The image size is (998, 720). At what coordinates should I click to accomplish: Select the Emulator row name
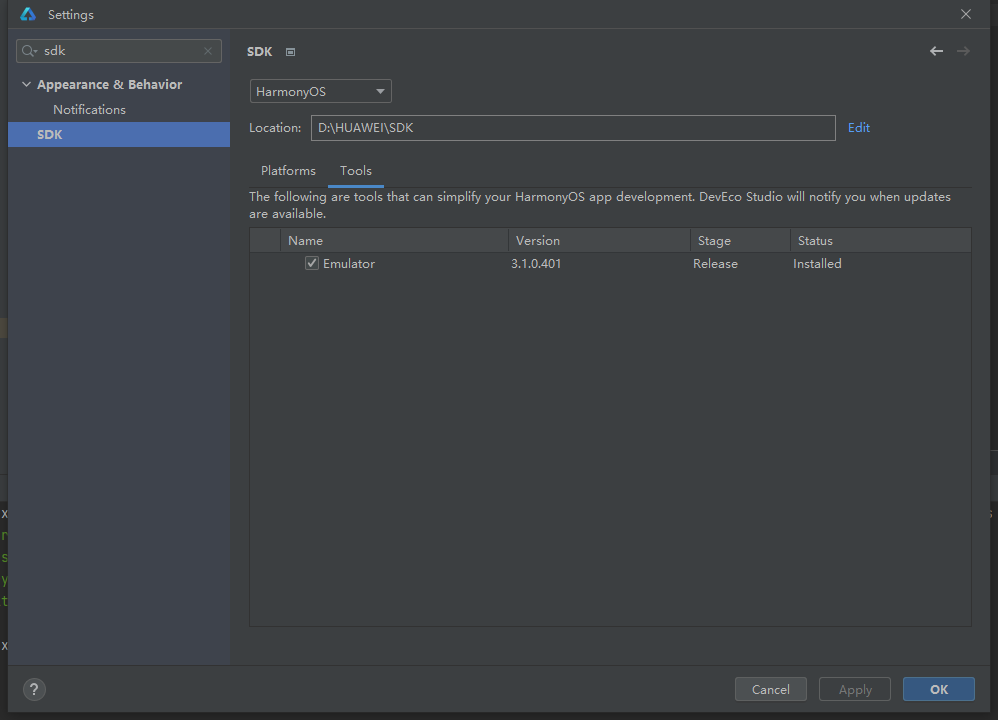point(349,264)
